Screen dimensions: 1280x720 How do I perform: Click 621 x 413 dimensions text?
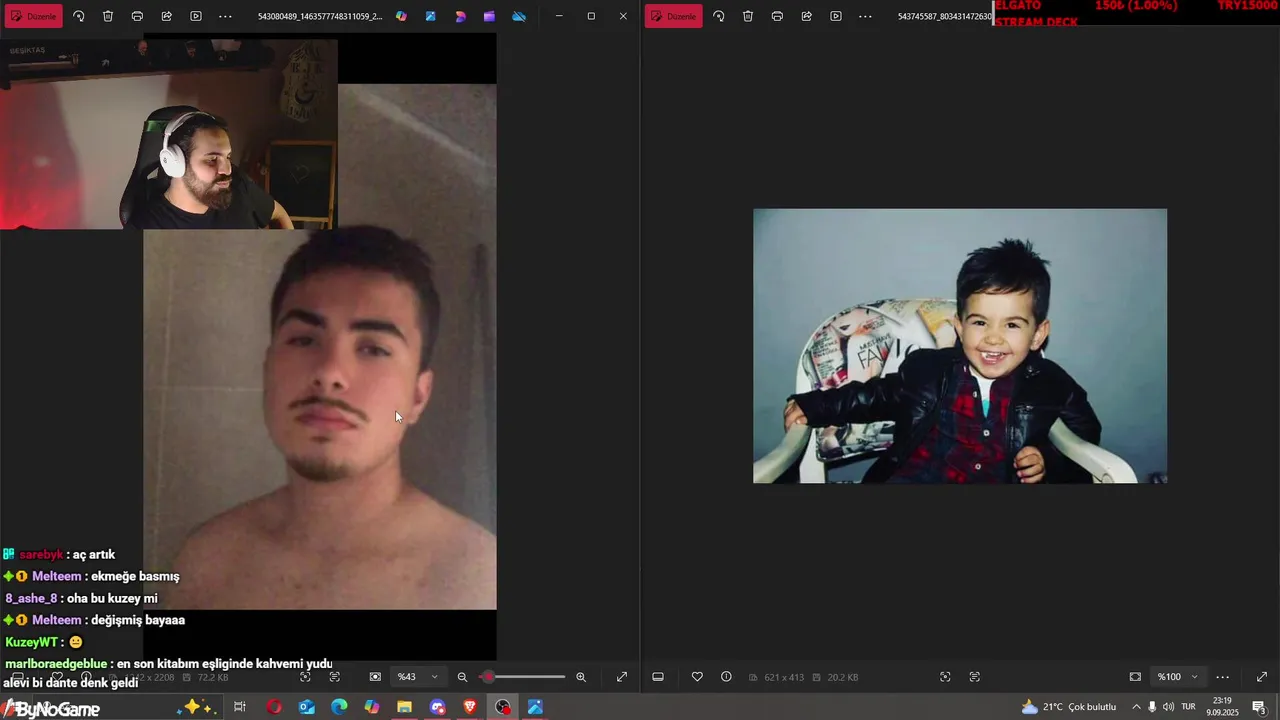784,677
